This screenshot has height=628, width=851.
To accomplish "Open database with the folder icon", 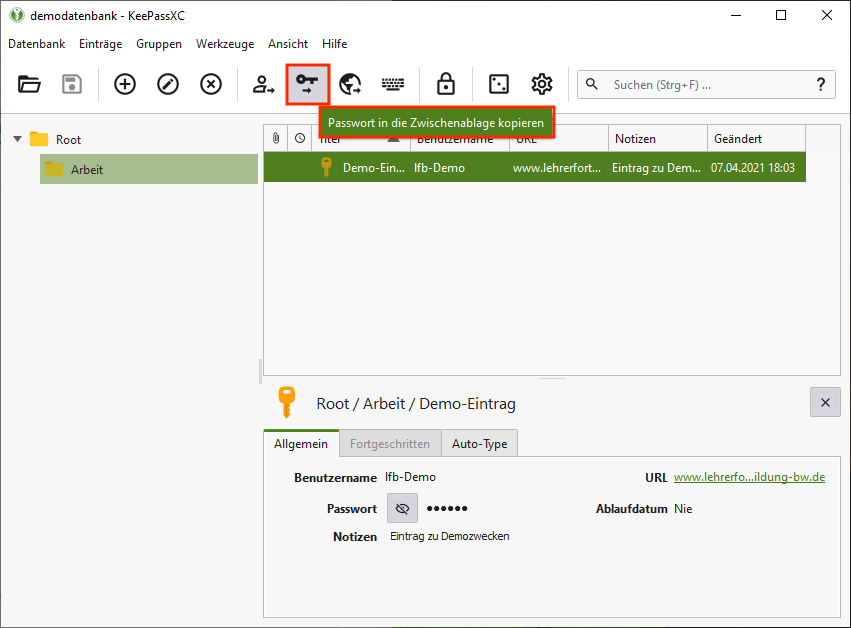I will tap(29, 85).
